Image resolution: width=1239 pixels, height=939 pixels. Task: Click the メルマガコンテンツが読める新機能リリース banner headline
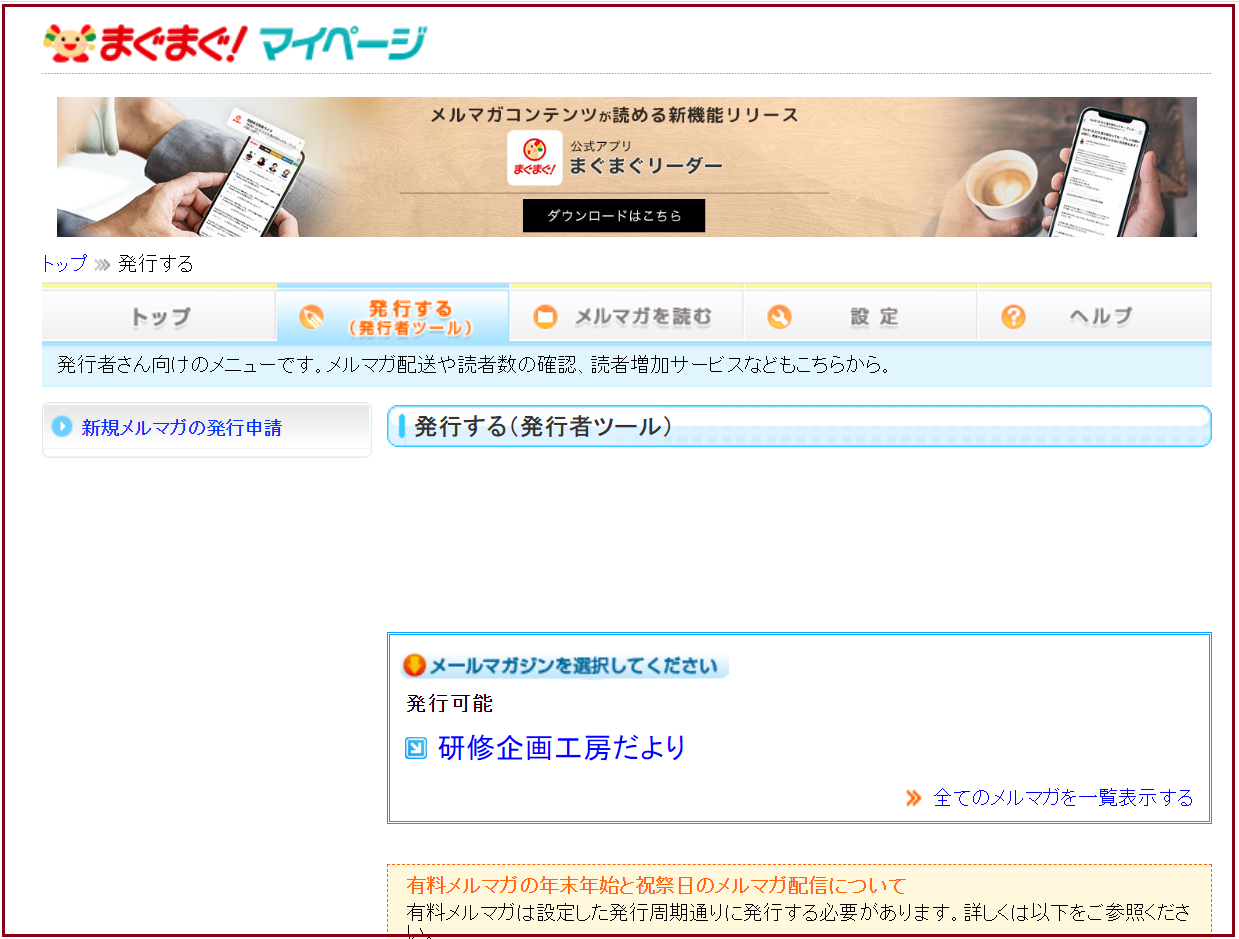click(x=614, y=115)
